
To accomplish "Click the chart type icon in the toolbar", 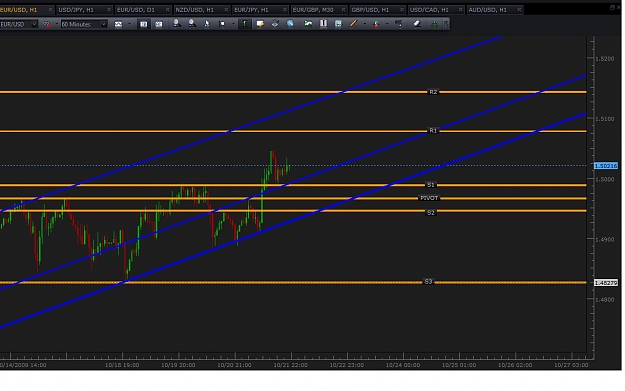I will pyautogui.click(x=118, y=24).
